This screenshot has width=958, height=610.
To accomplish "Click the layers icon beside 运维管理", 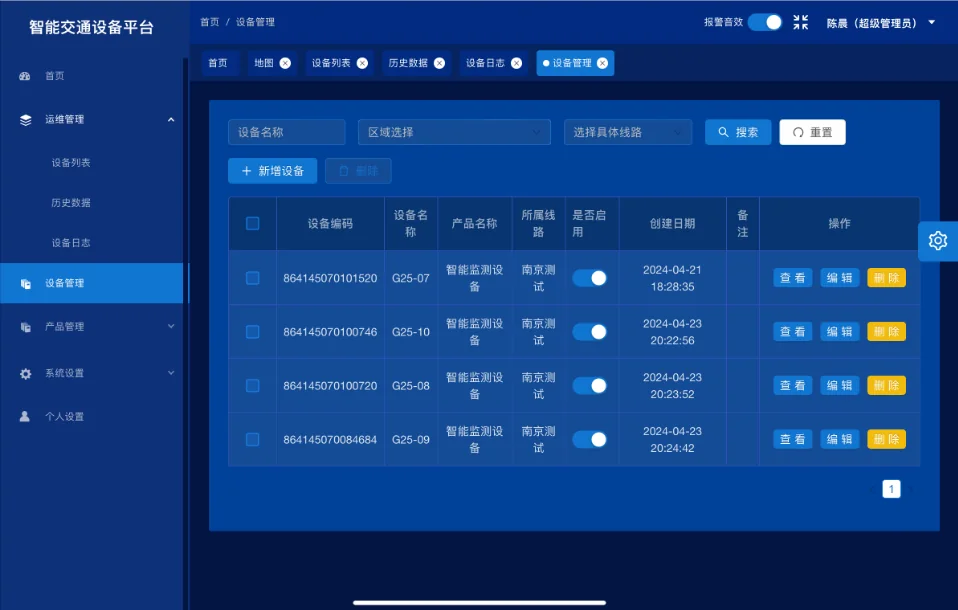I will 26,120.
